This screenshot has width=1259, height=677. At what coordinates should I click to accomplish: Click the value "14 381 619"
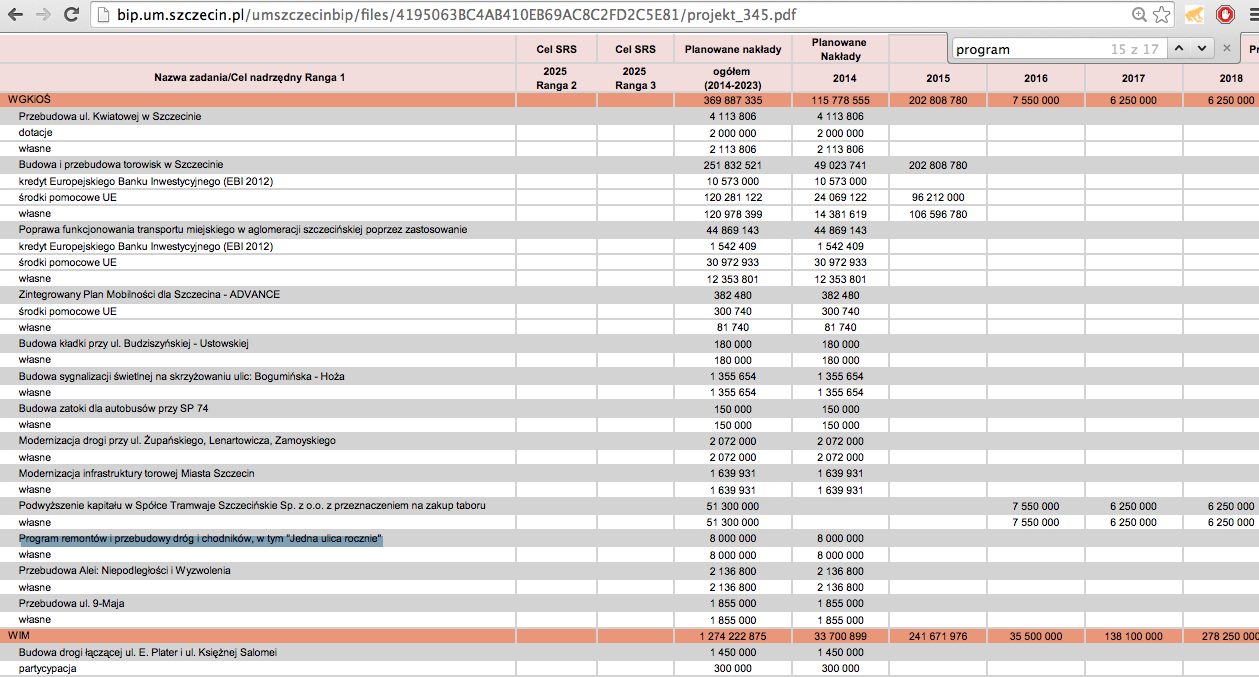pos(839,214)
